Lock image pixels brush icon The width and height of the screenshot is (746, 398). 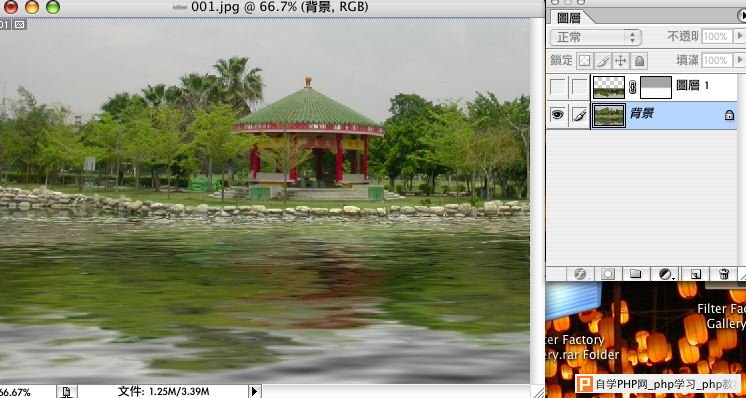(603, 61)
